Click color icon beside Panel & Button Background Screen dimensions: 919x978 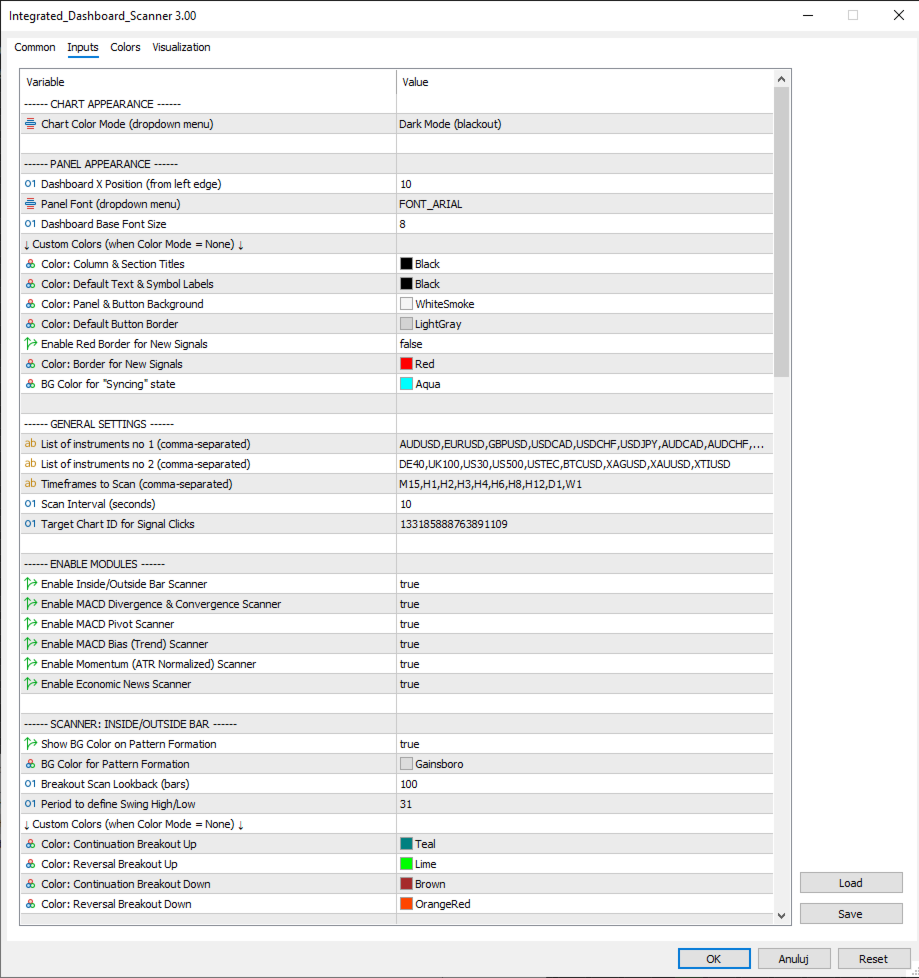30,304
